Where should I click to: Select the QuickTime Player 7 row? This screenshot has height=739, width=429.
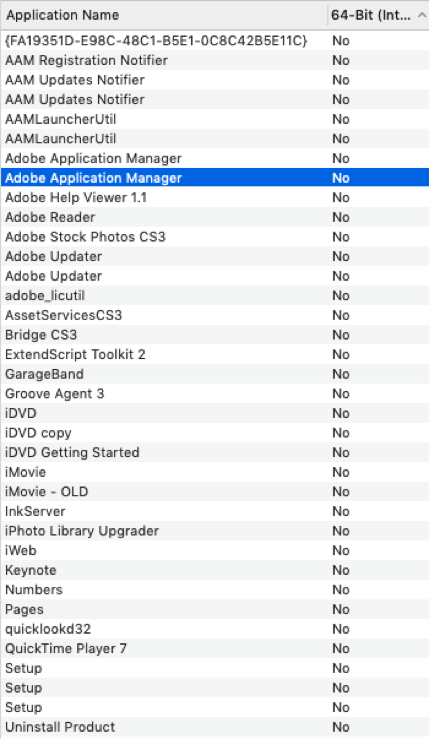(214, 649)
